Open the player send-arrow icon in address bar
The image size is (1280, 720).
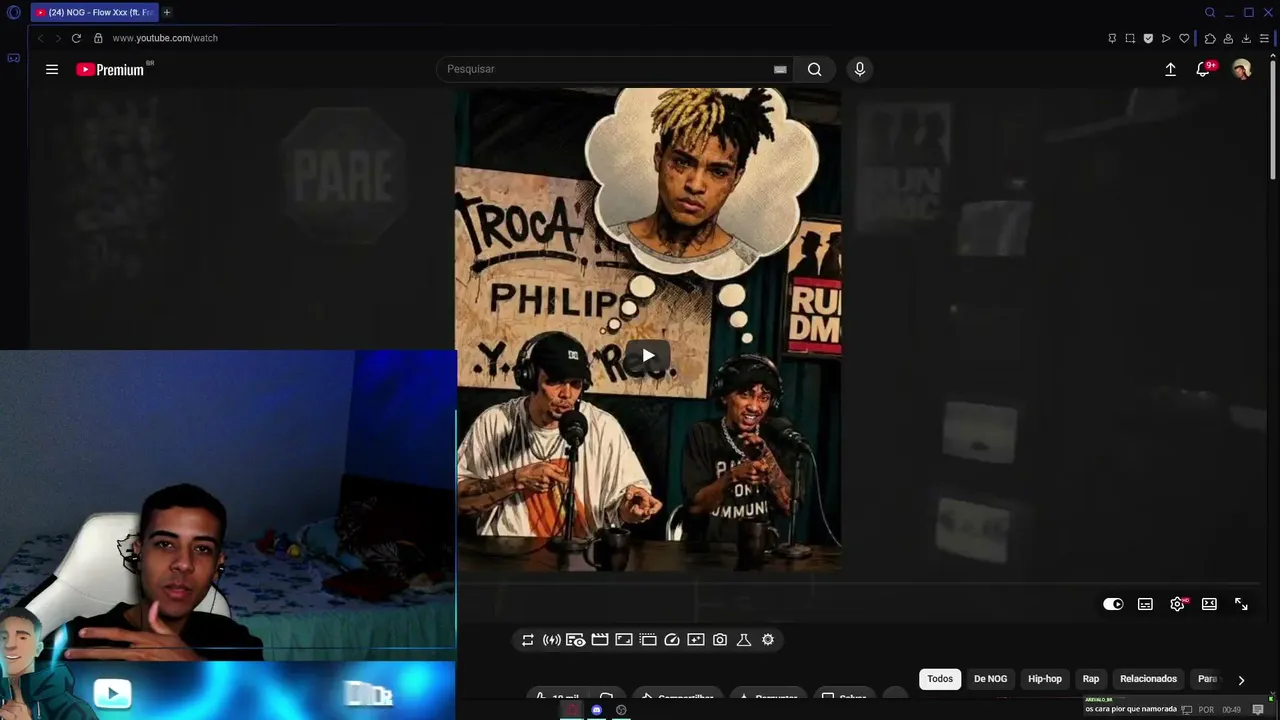(x=1166, y=38)
